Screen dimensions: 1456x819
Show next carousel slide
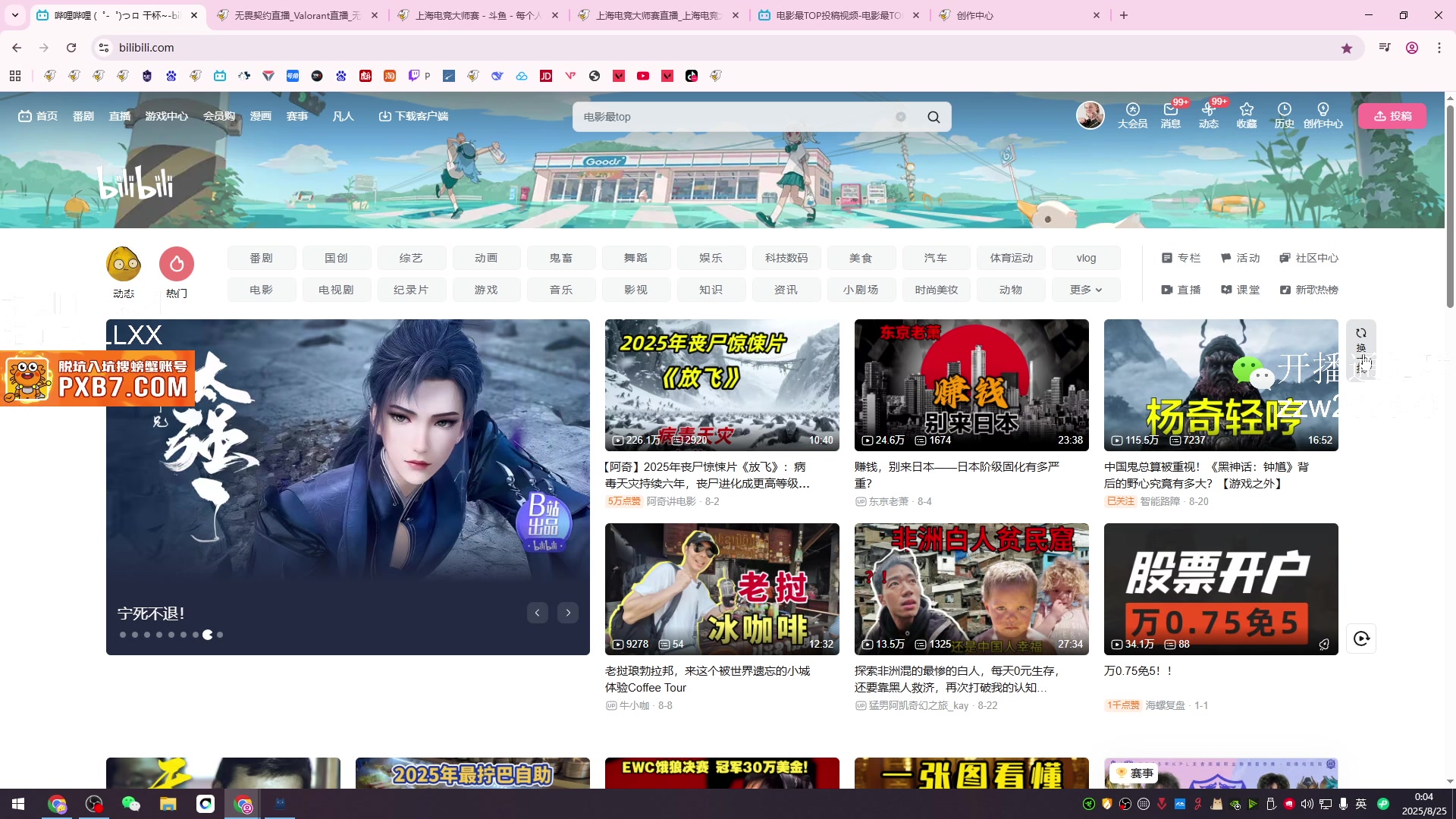[x=568, y=613]
